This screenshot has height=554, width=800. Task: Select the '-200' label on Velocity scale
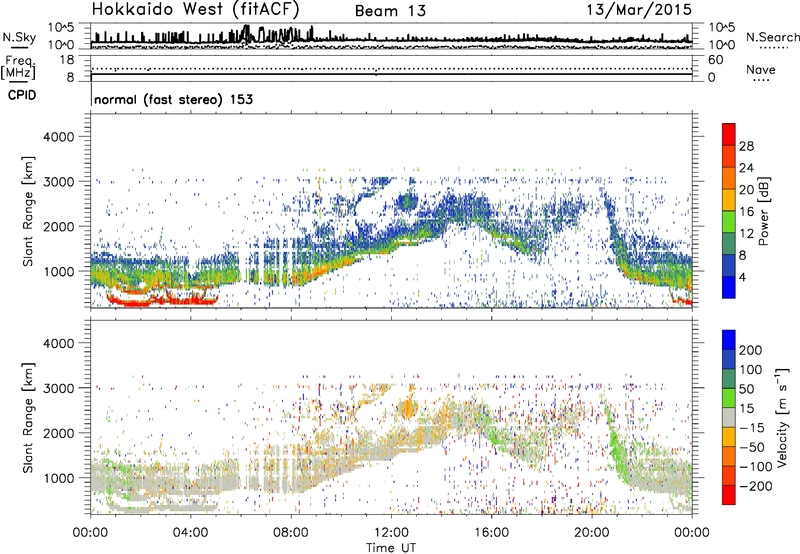(x=755, y=486)
